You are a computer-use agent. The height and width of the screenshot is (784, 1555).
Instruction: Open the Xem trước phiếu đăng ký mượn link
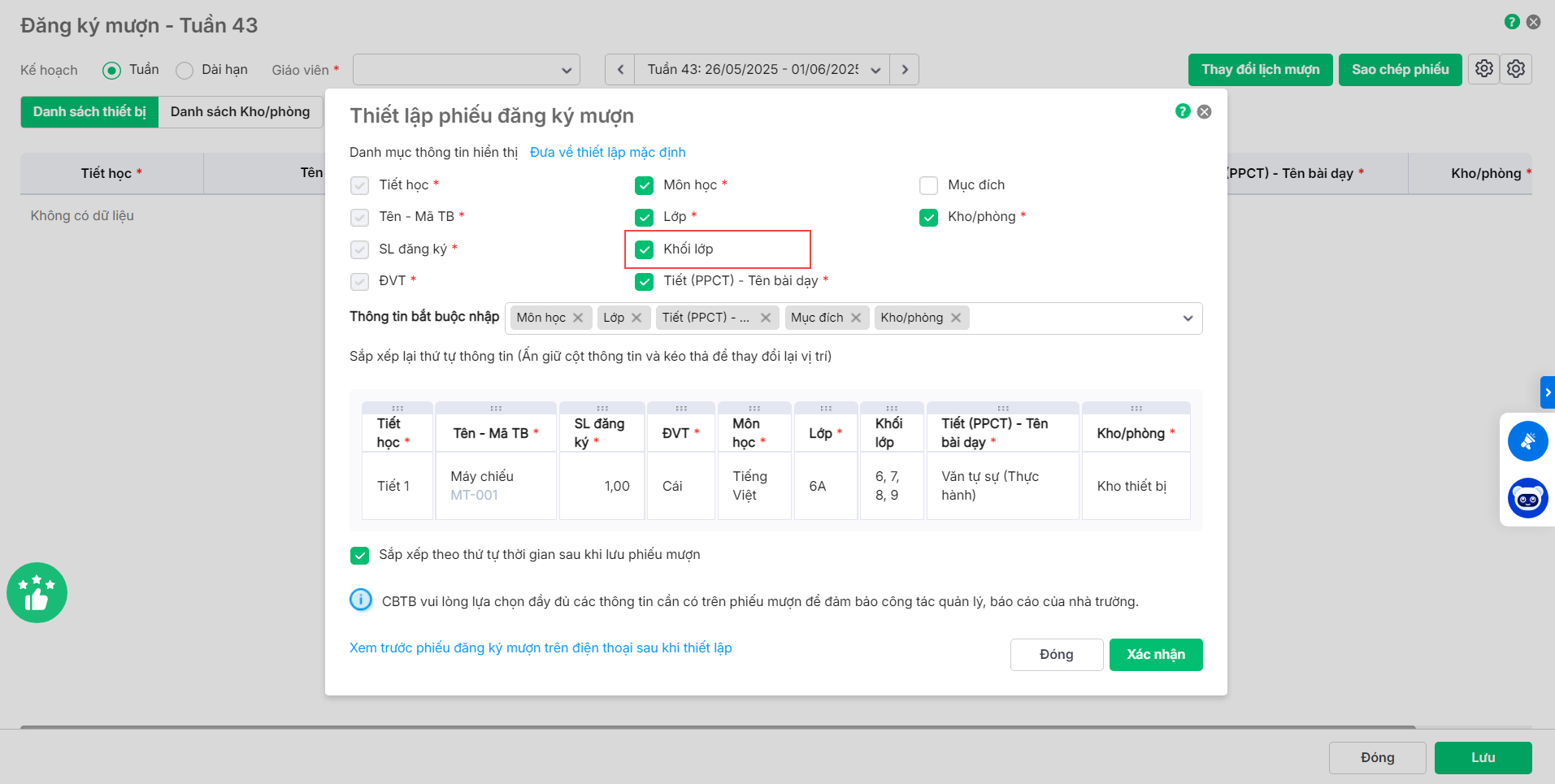point(541,648)
